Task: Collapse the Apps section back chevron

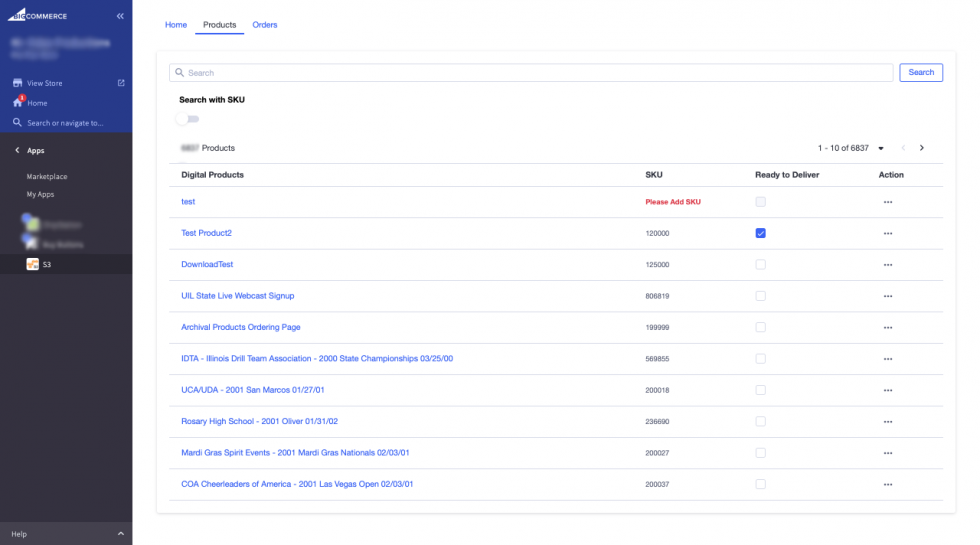Action: [x=17, y=150]
